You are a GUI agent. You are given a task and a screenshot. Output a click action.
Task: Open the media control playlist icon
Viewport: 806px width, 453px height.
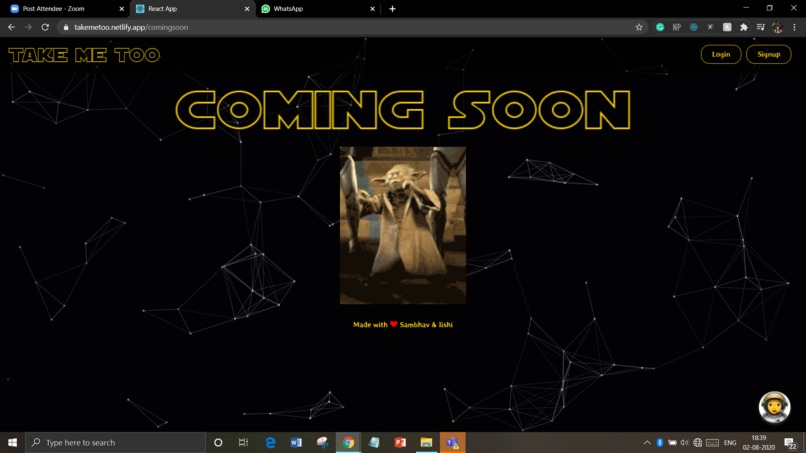(761, 27)
